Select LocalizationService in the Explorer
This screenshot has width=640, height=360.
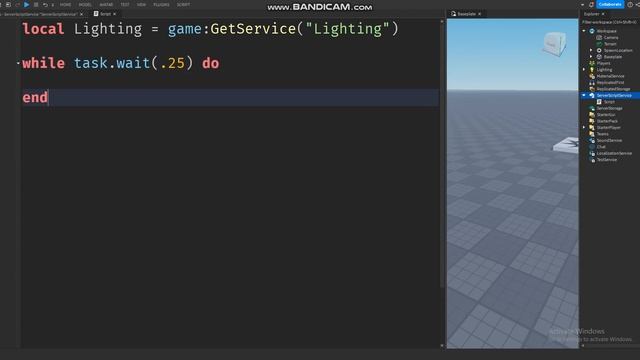point(614,153)
